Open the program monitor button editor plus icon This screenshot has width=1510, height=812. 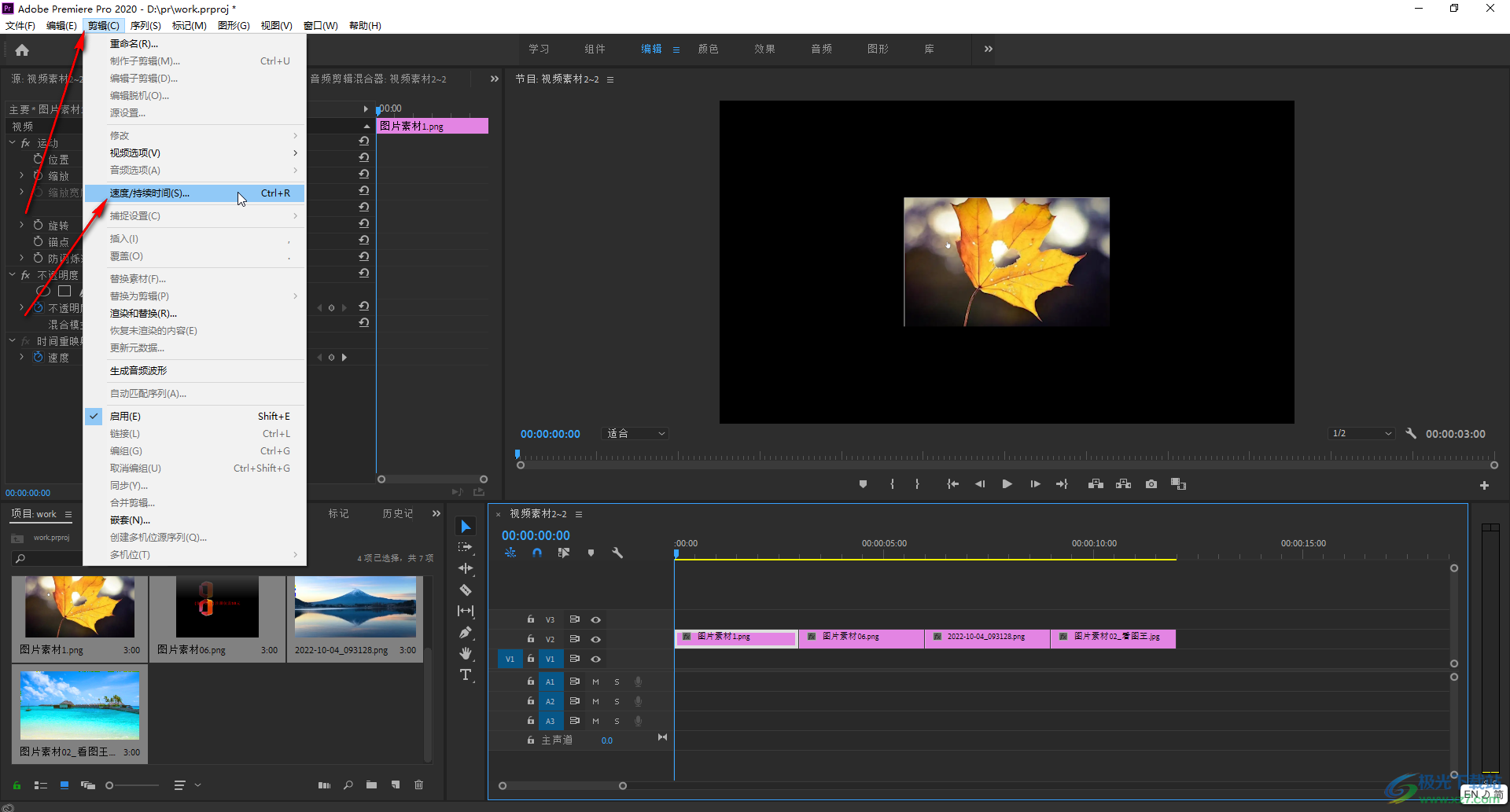tap(1484, 486)
